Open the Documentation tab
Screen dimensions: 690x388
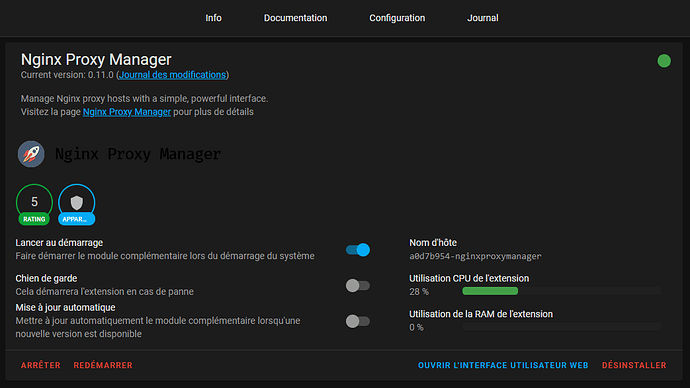295,18
